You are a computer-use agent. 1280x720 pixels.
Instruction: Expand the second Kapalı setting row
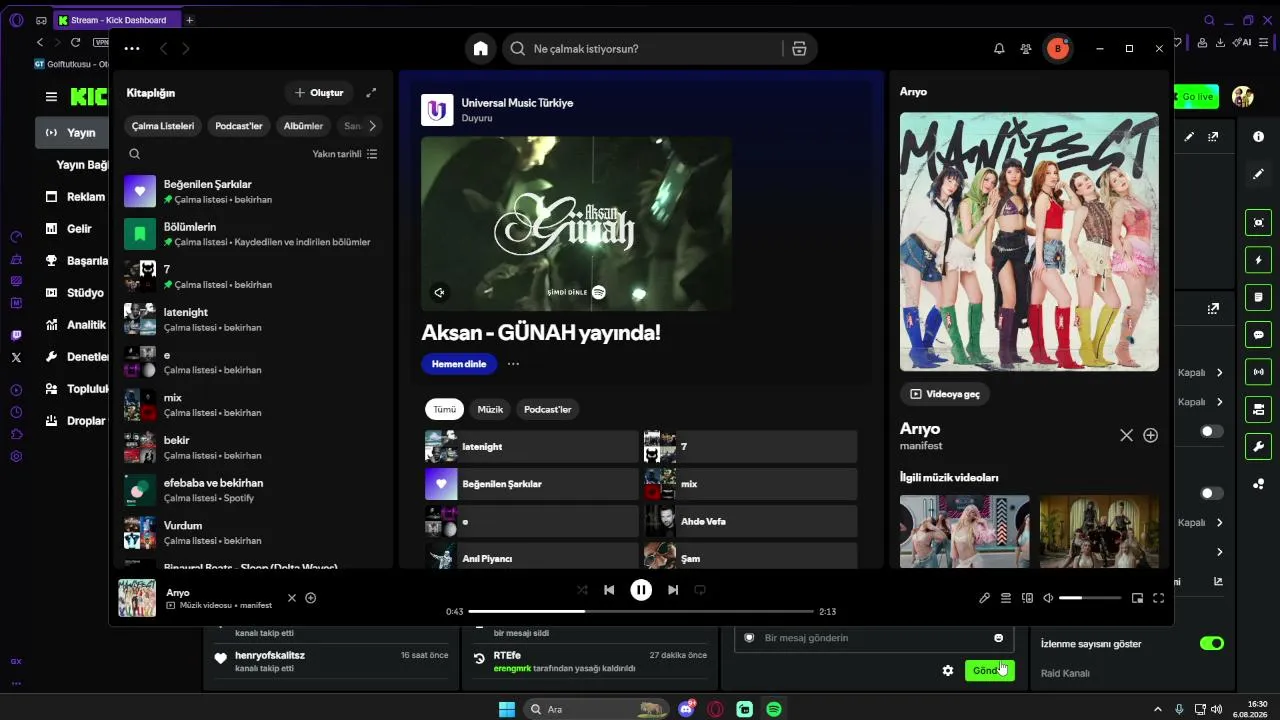click(1200, 402)
